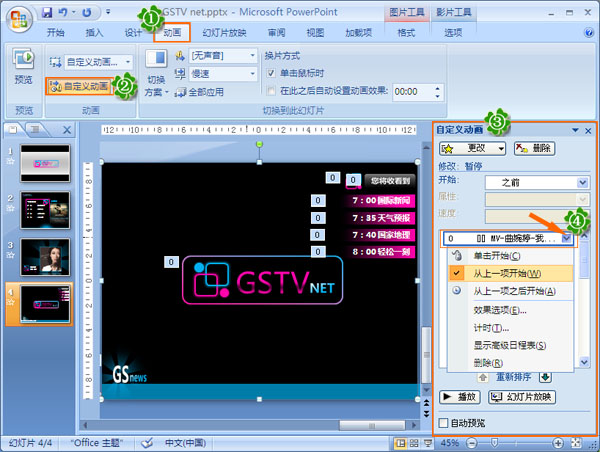
Task: Select slide 3 thumbnail with portrait
Action: [x=45, y=257]
